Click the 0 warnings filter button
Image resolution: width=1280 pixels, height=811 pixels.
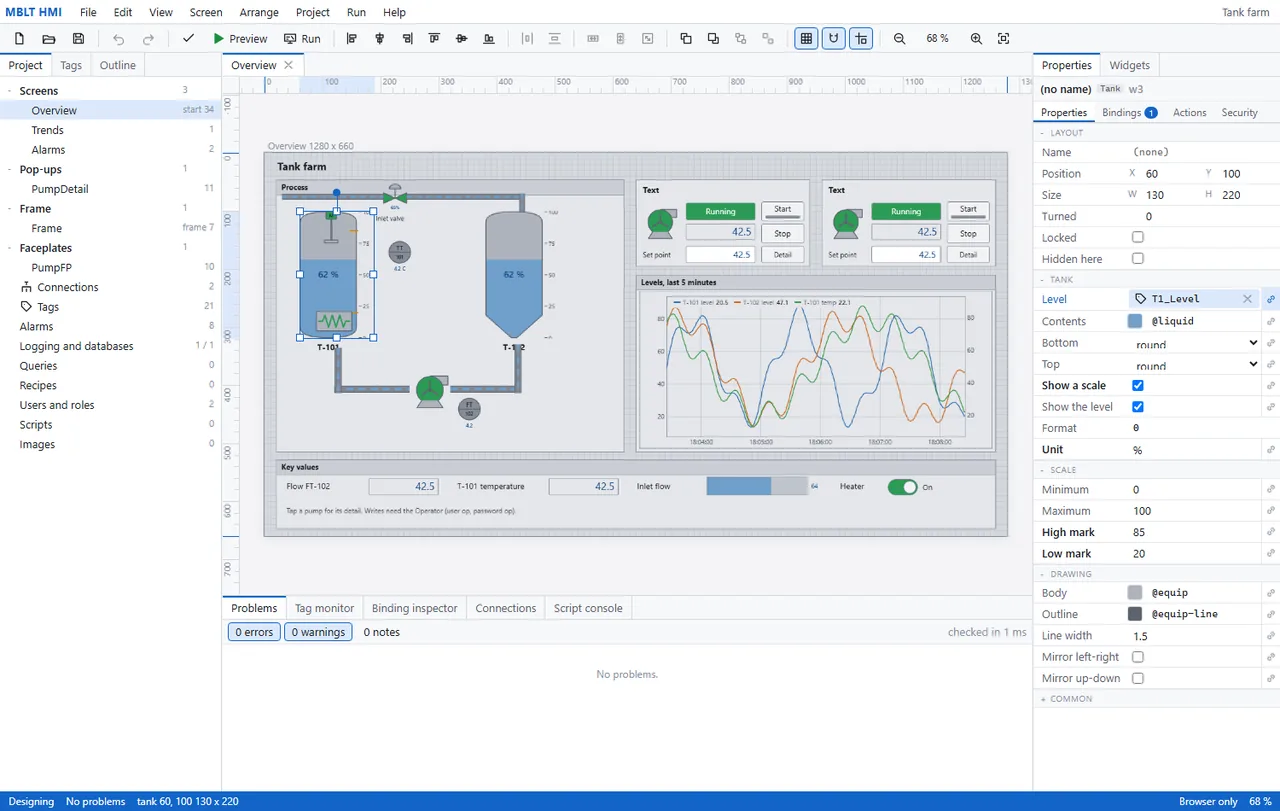coord(319,632)
